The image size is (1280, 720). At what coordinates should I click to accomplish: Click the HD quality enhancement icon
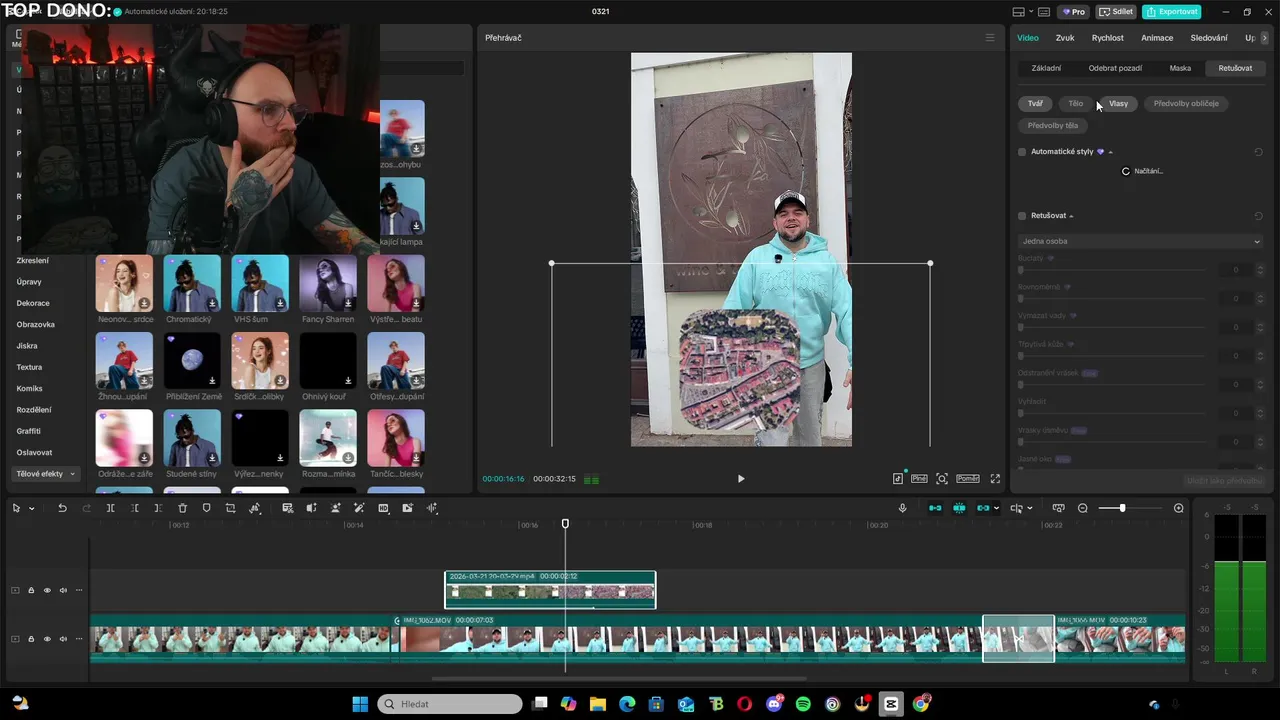point(383,508)
